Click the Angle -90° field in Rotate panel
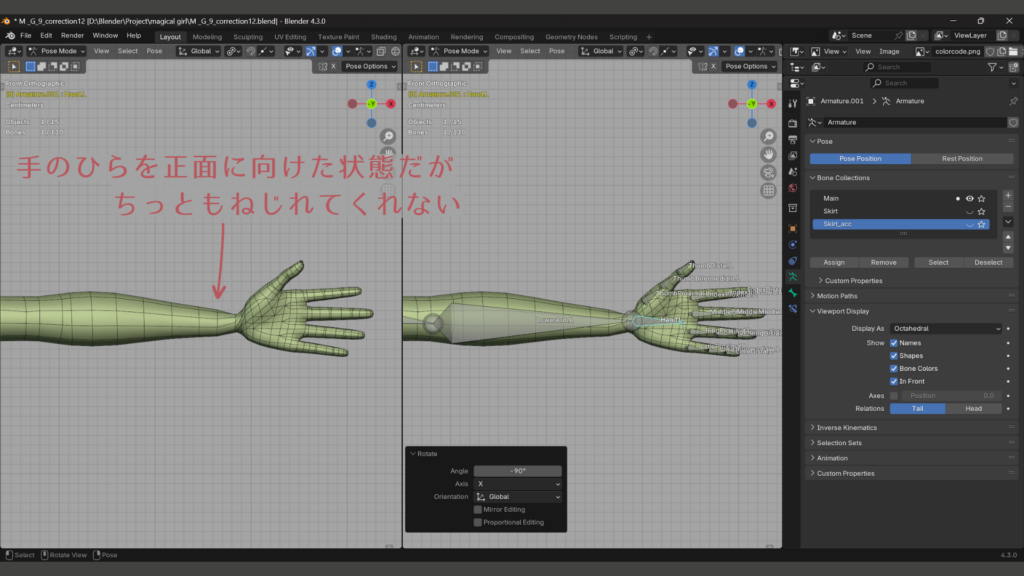 click(517, 471)
